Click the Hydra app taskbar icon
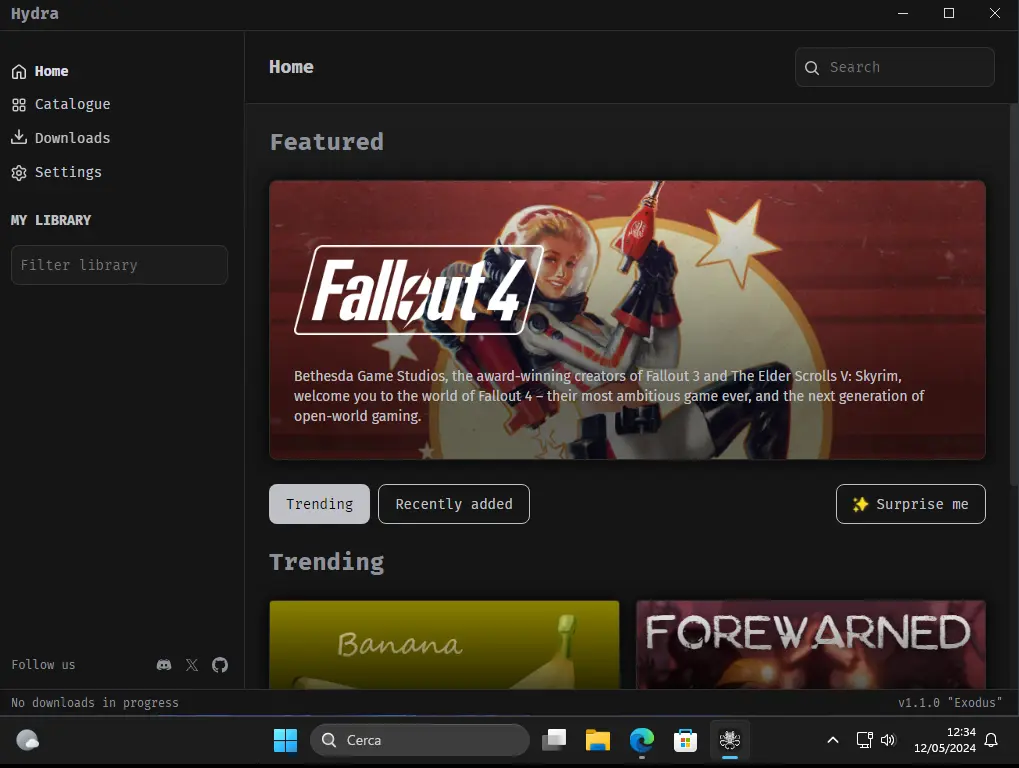This screenshot has width=1019, height=768. (x=730, y=740)
